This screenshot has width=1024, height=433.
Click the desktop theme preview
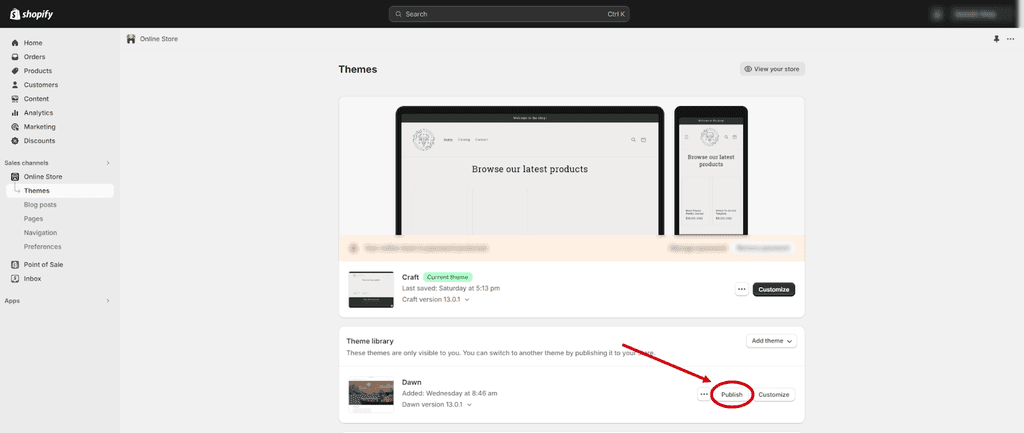click(x=530, y=171)
